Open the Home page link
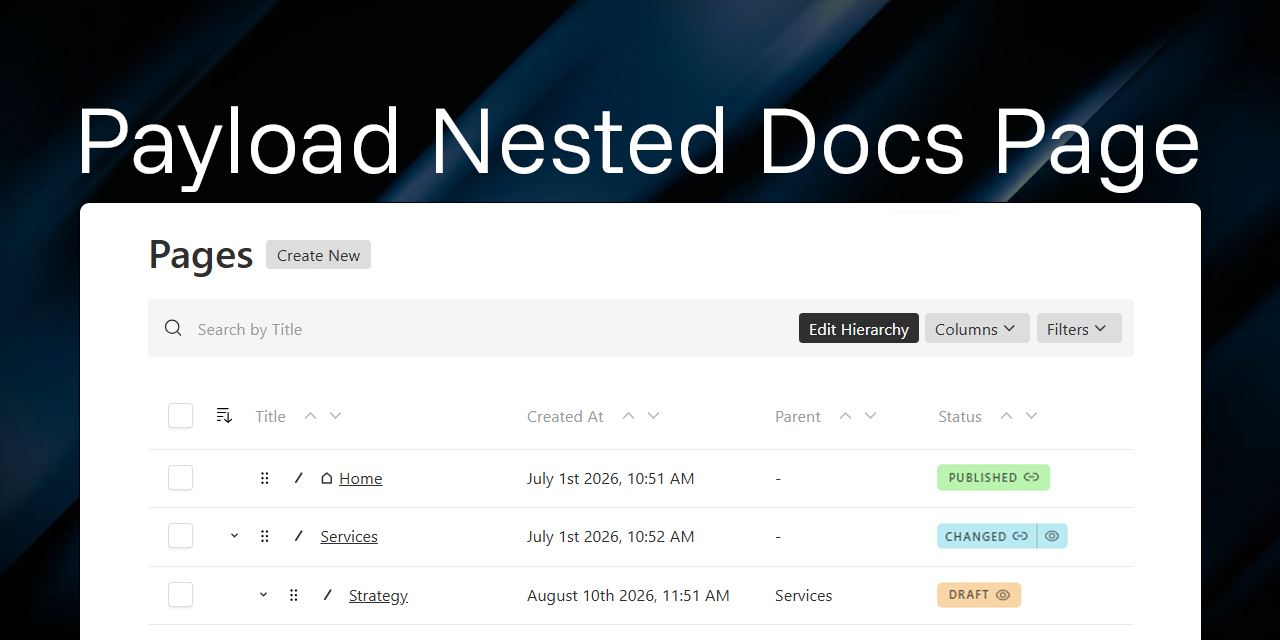1280x640 pixels. [360, 479]
